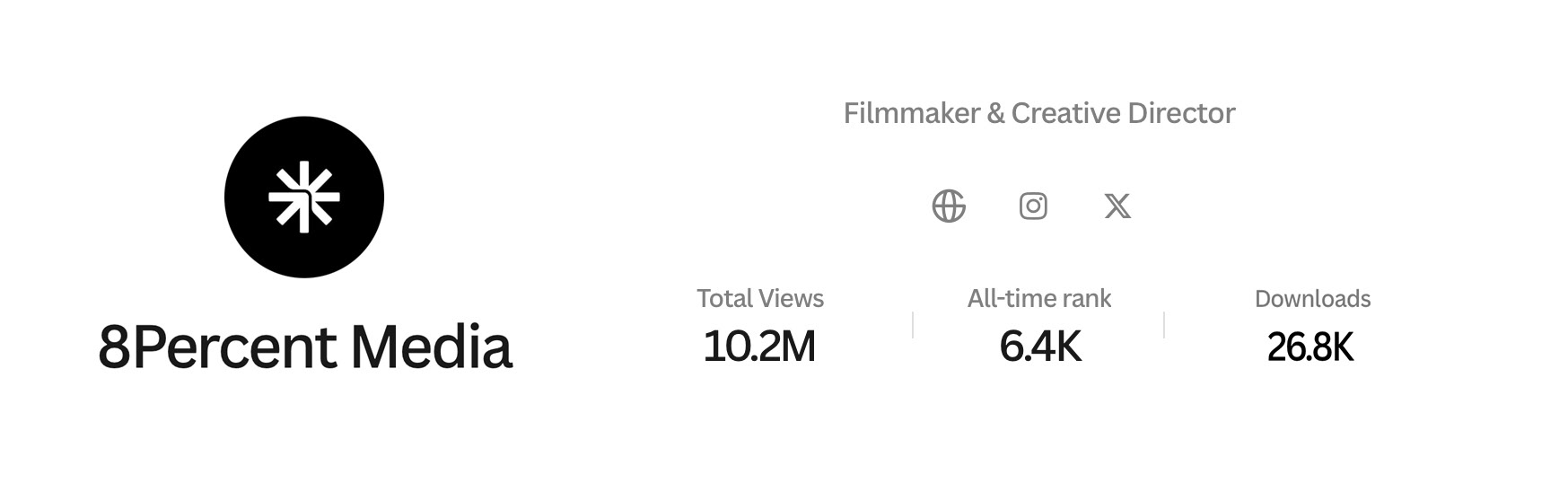
Task: Open the X (Twitter) icon
Action: pyautogui.click(x=1117, y=206)
